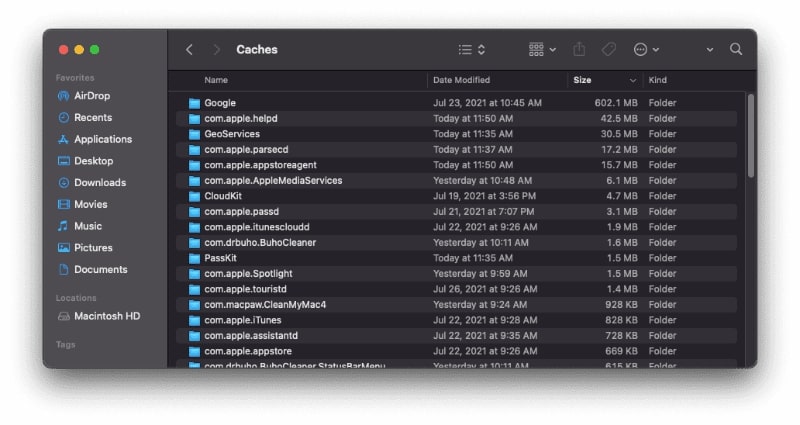This screenshot has width=800, height=425.
Task: Sort by the Name column header
Action: point(216,80)
